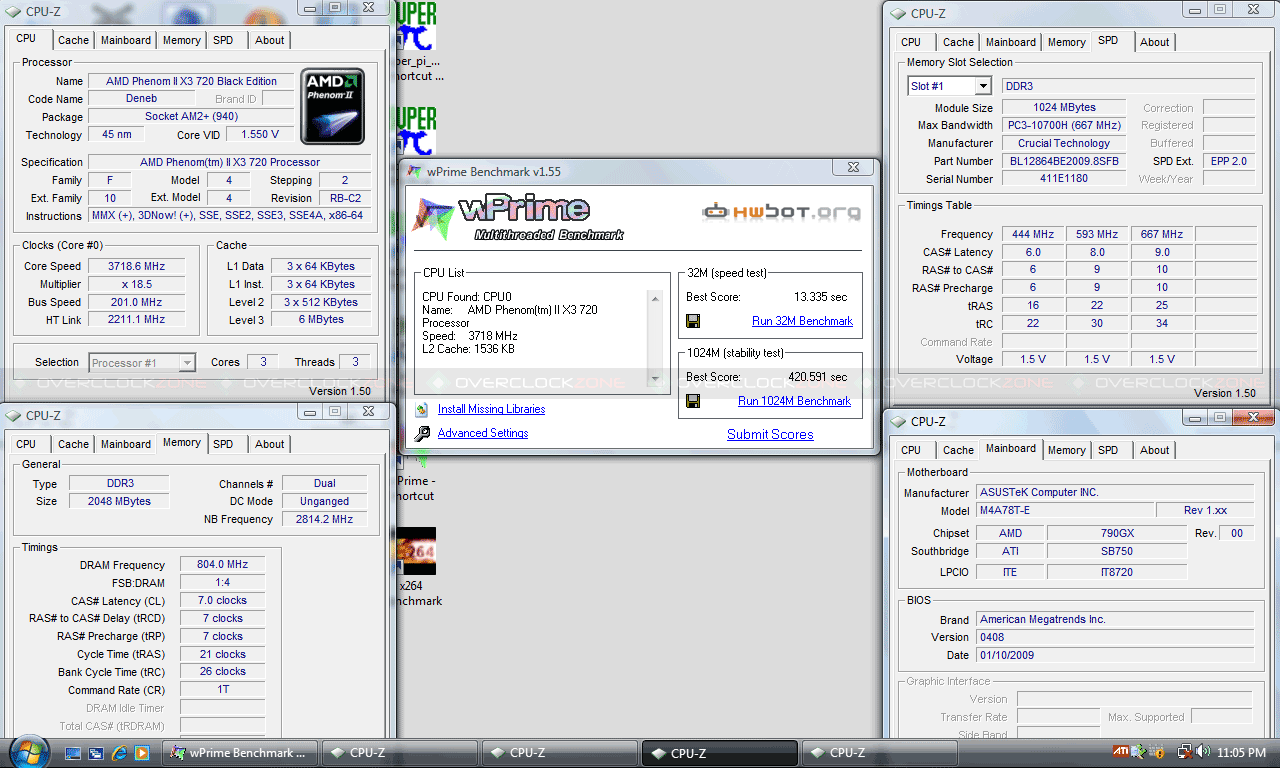The image size is (1280, 768).
Task: Click the DRAM Frequency value 804.0 MHz
Action: point(223,565)
